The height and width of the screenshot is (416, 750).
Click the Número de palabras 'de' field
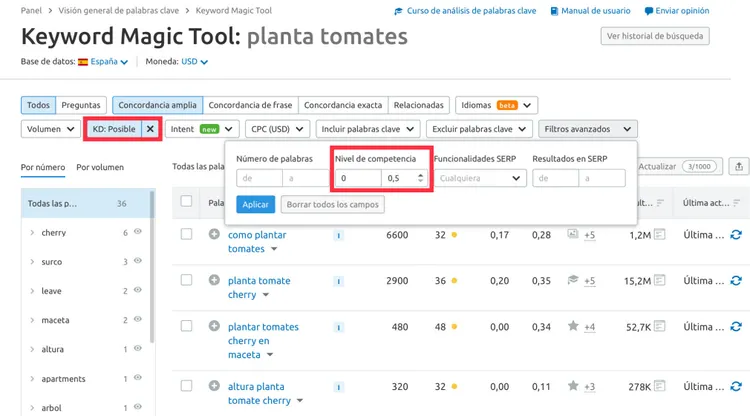coord(259,178)
